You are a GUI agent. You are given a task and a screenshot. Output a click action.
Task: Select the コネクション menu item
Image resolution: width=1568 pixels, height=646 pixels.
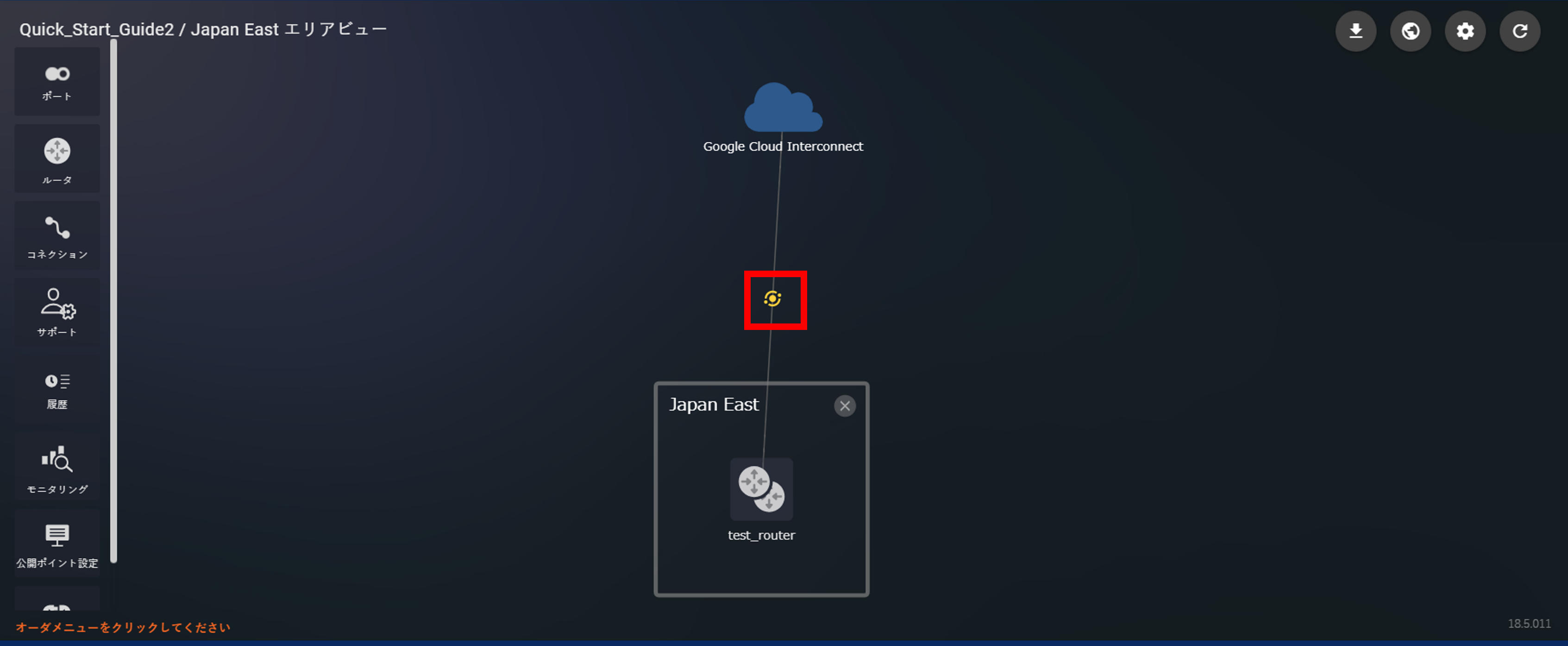coord(57,235)
